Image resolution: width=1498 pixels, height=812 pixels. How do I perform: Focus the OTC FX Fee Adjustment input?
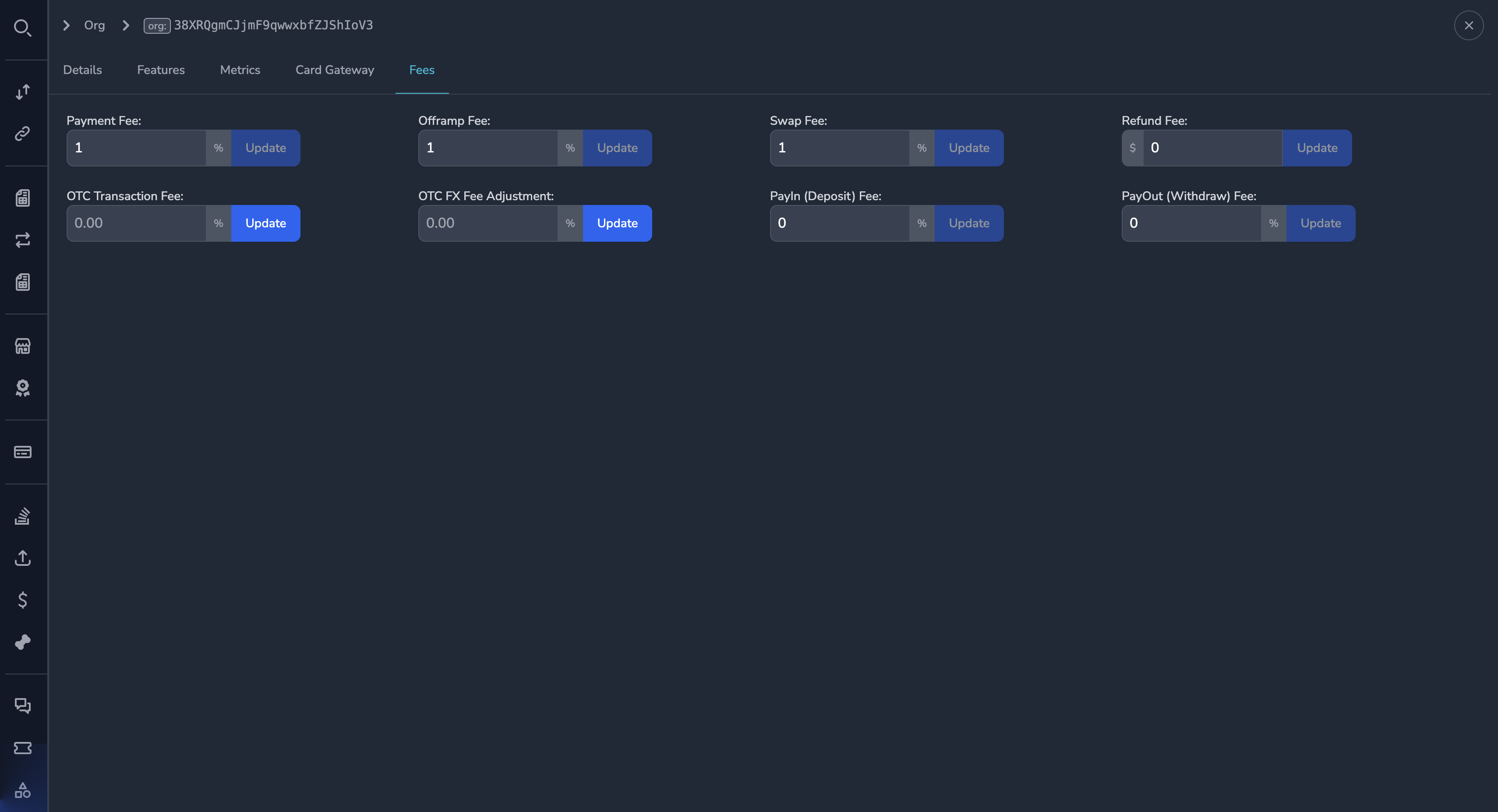(488, 223)
